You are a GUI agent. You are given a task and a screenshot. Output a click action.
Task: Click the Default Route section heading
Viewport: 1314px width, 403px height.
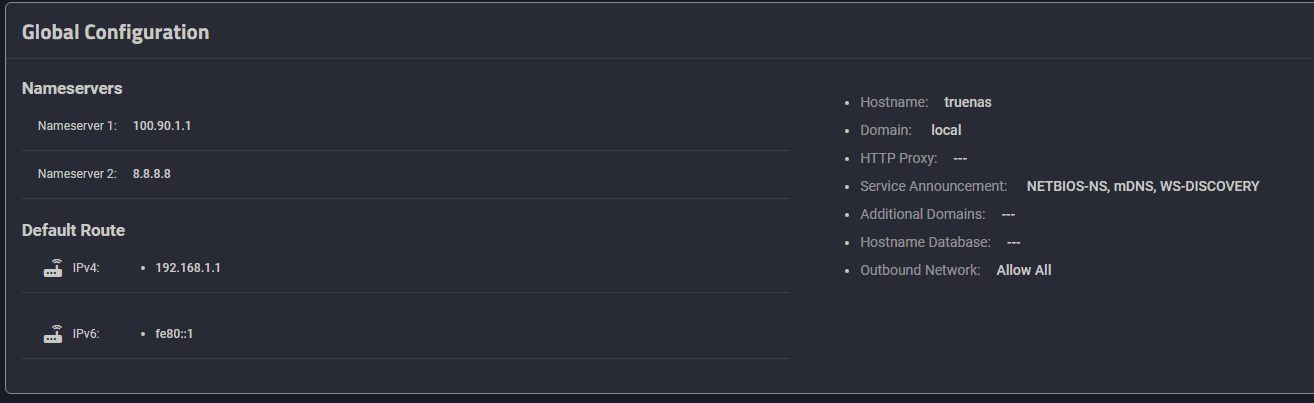point(73,230)
